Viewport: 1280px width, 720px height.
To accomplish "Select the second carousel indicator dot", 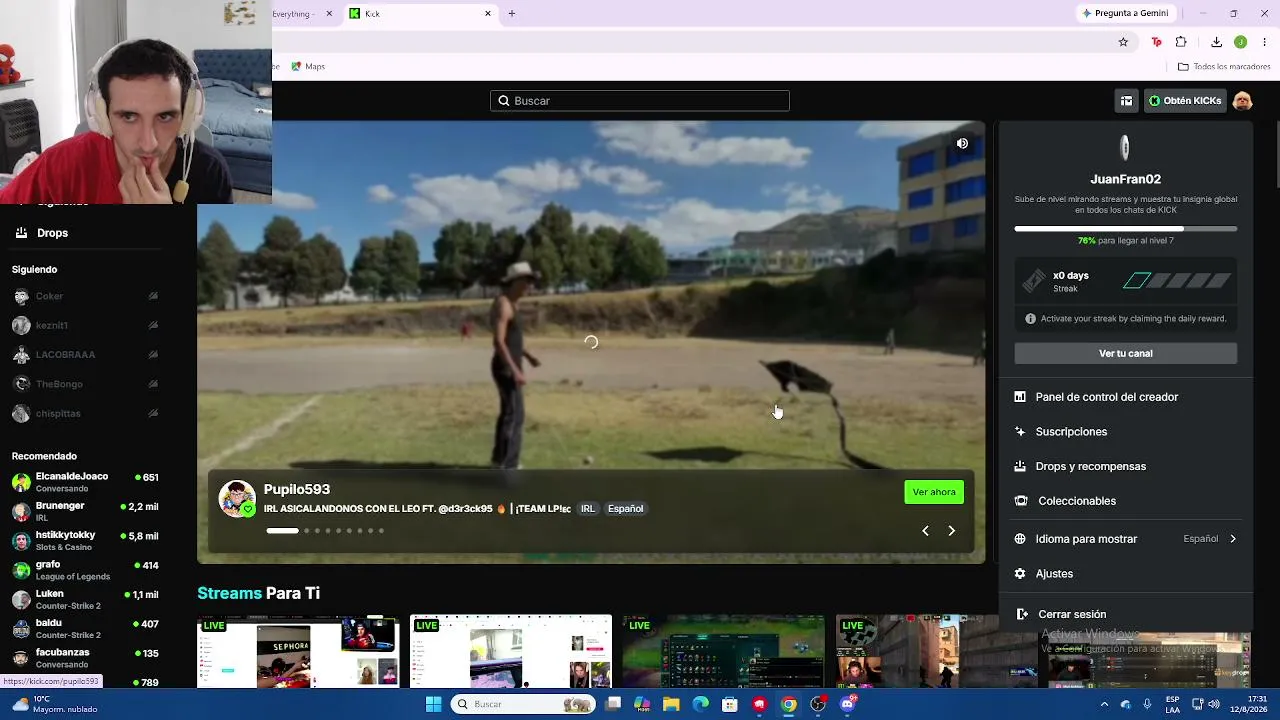I will [306, 531].
